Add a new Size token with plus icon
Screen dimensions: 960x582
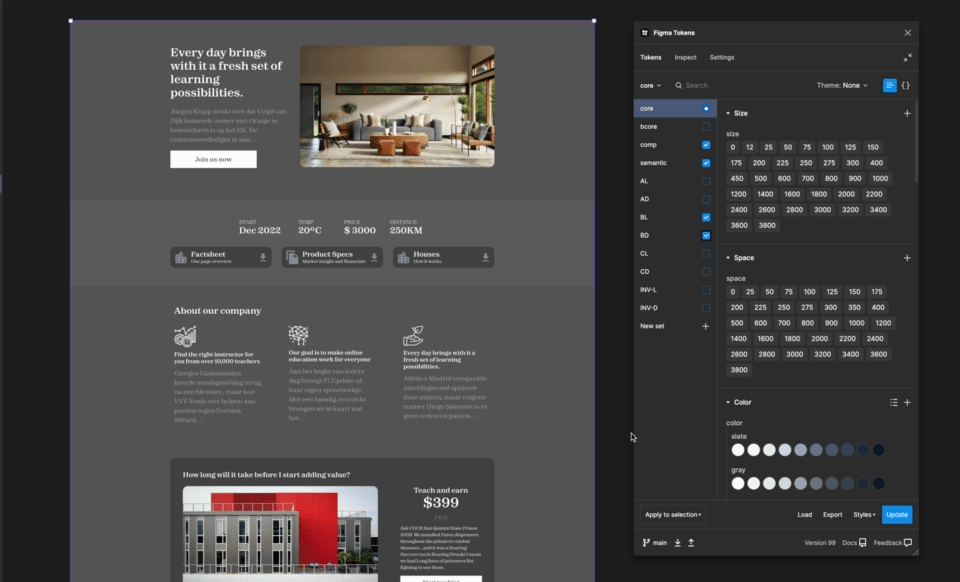[907, 114]
